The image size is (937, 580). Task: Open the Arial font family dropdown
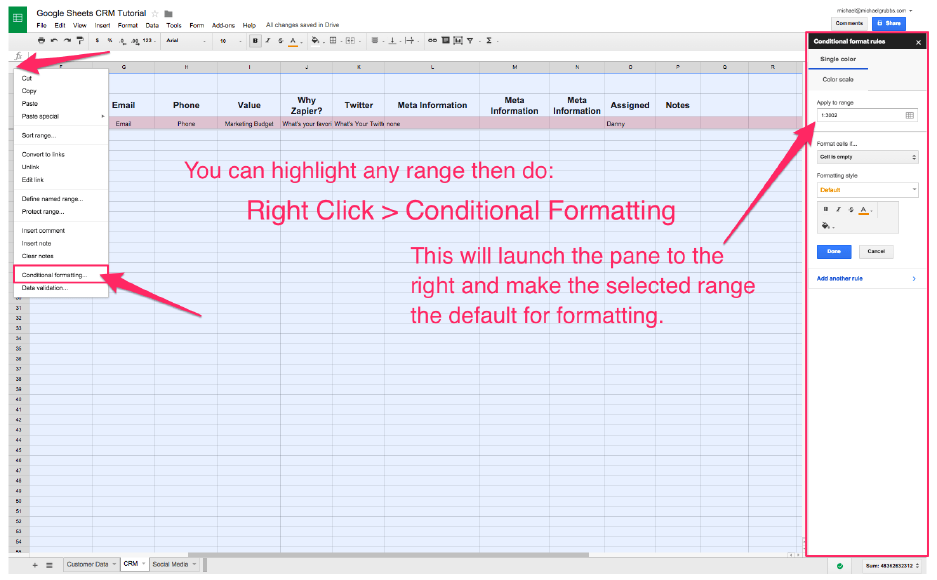tap(186, 41)
